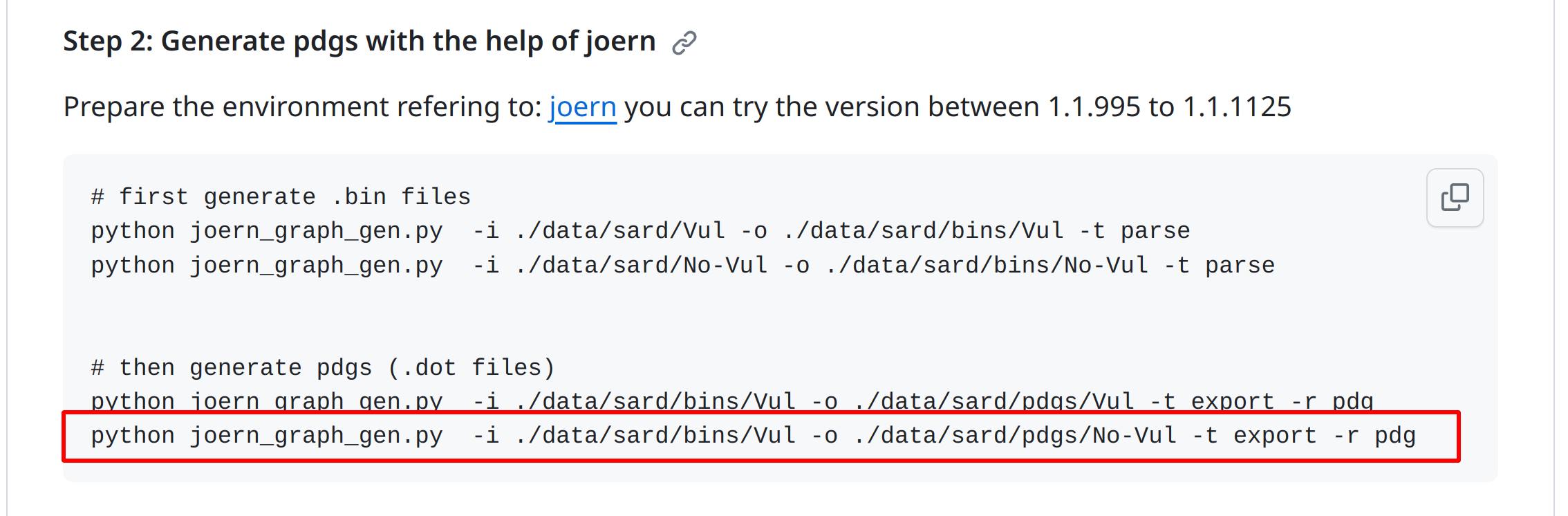Click the comment '# then generate pdgs (.dot files)'
Image resolution: width=1568 pixels, height=516 pixels.
pos(322,367)
